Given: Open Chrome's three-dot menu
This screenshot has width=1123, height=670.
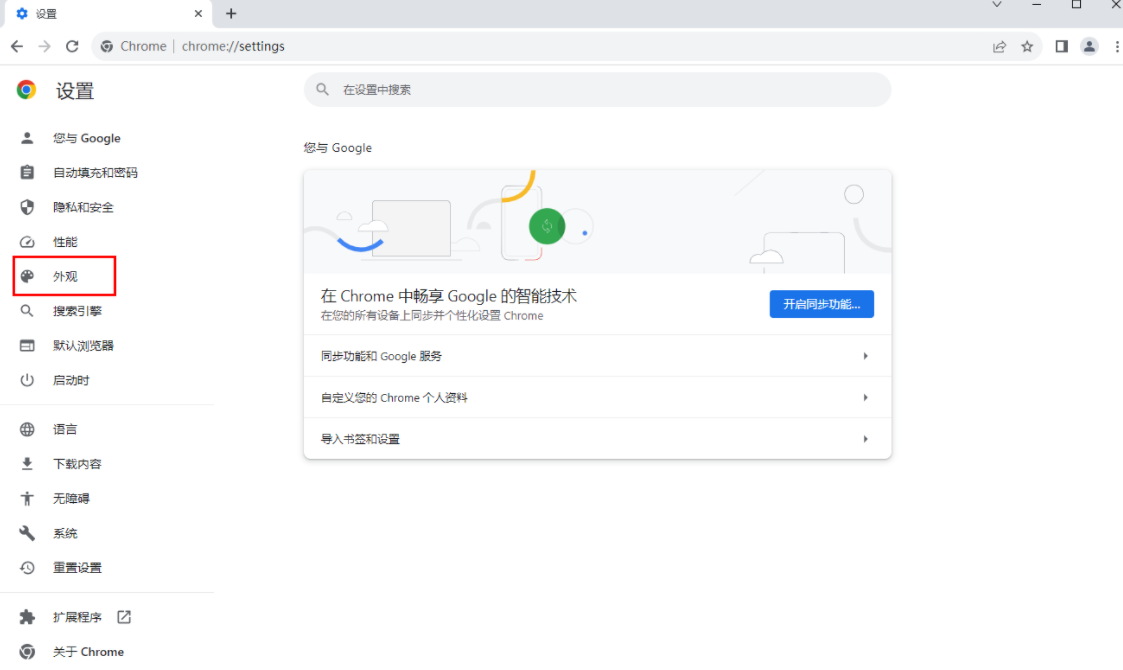Looking at the screenshot, I should click(1117, 47).
